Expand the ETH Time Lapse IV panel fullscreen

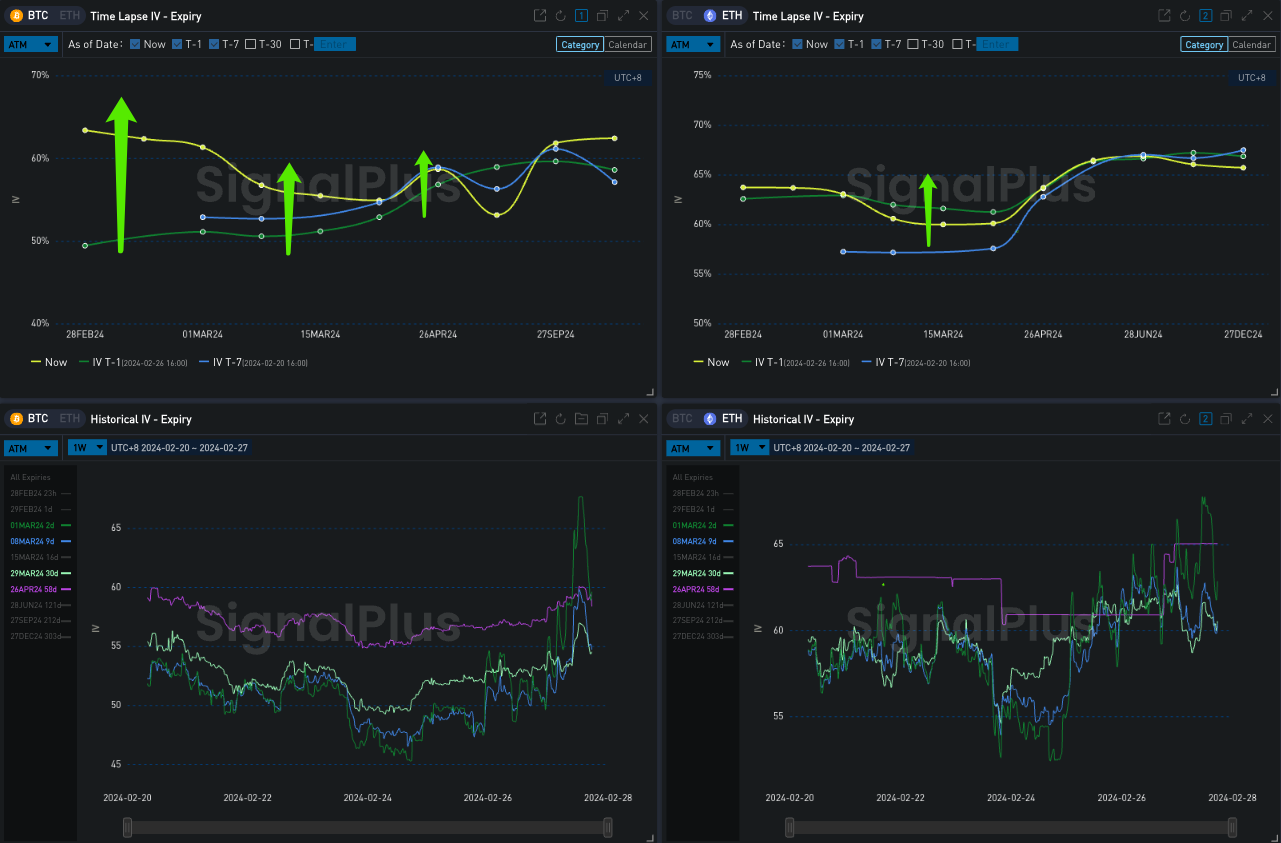pyautogui.click(x=1247, y=16)
